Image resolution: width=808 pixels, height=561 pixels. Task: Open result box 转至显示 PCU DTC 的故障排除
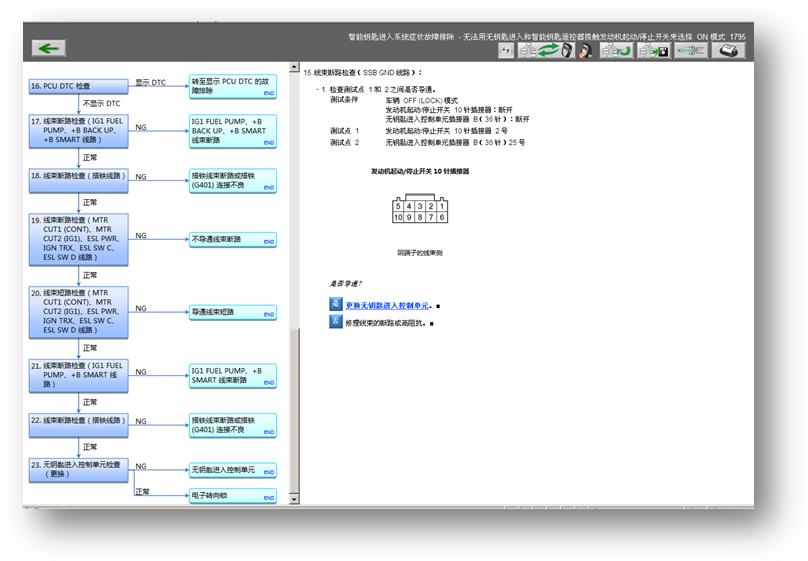coord(232,87)
